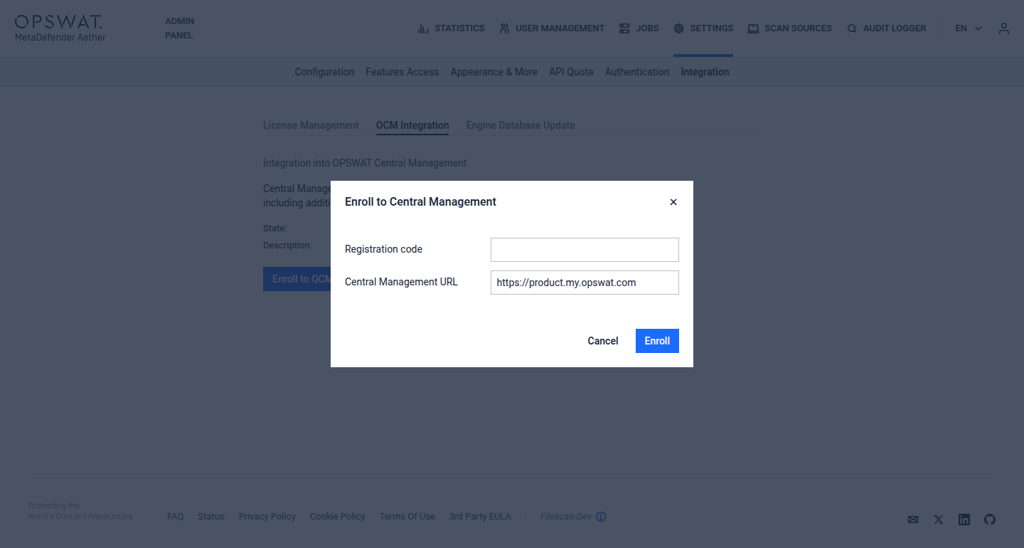1024x548 pixels.
Task: Click the info icon beside Filescan-Dev
Action: [601, 517]
